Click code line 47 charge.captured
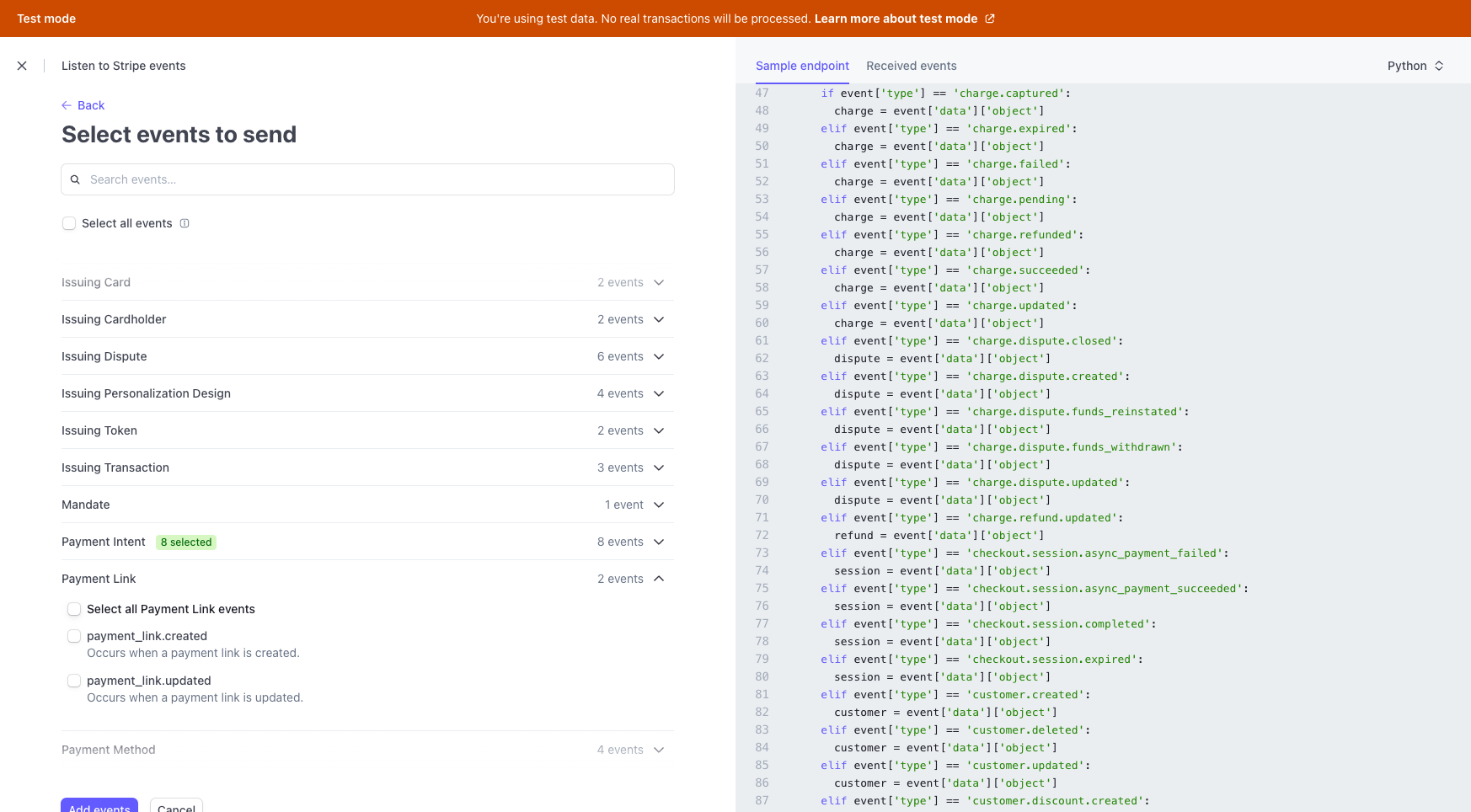This screenshot has height=812, width=1471. [946, 93]
